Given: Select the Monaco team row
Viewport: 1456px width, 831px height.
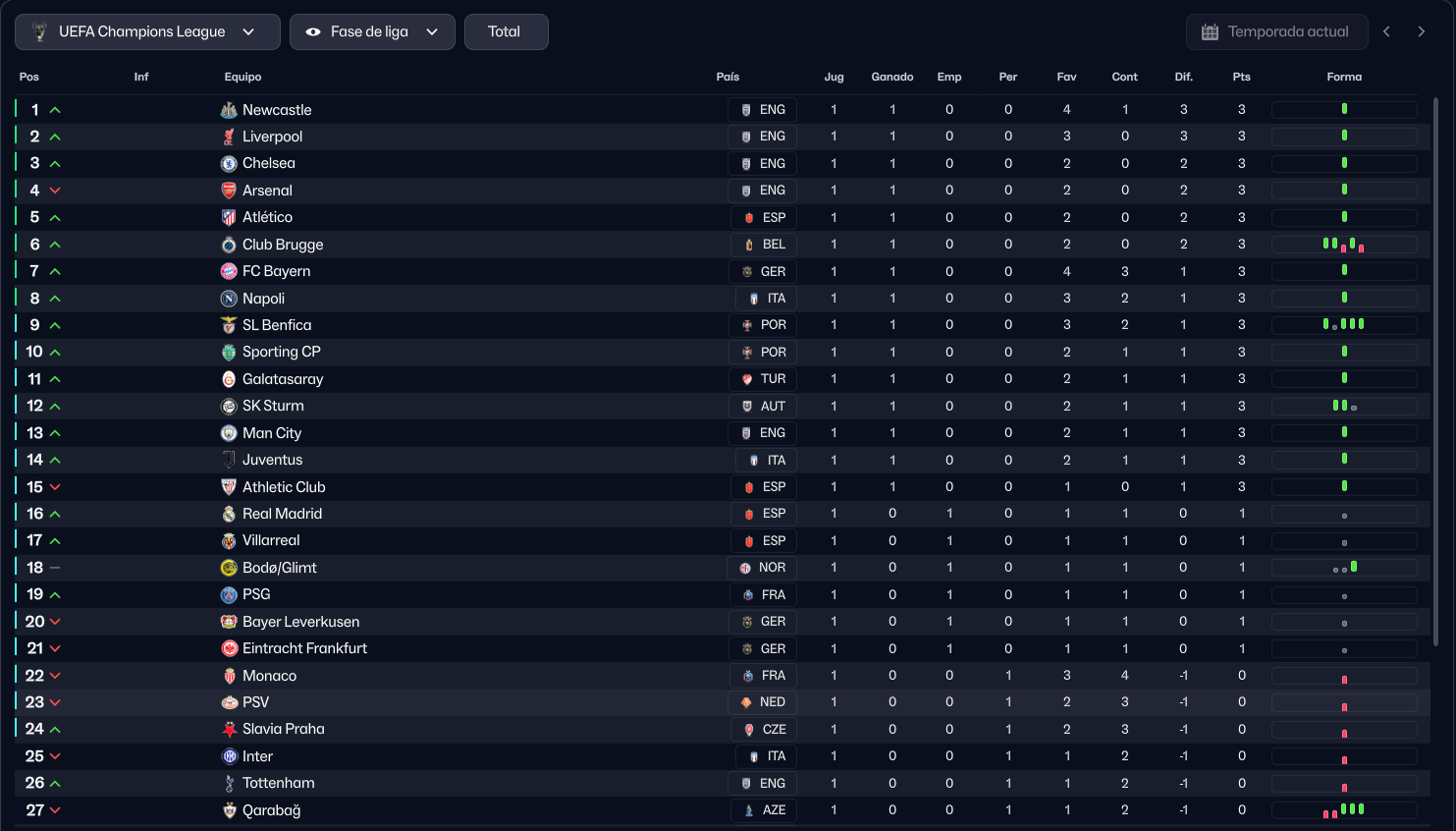Looking at the screenshot, I should tap(722, 676).
